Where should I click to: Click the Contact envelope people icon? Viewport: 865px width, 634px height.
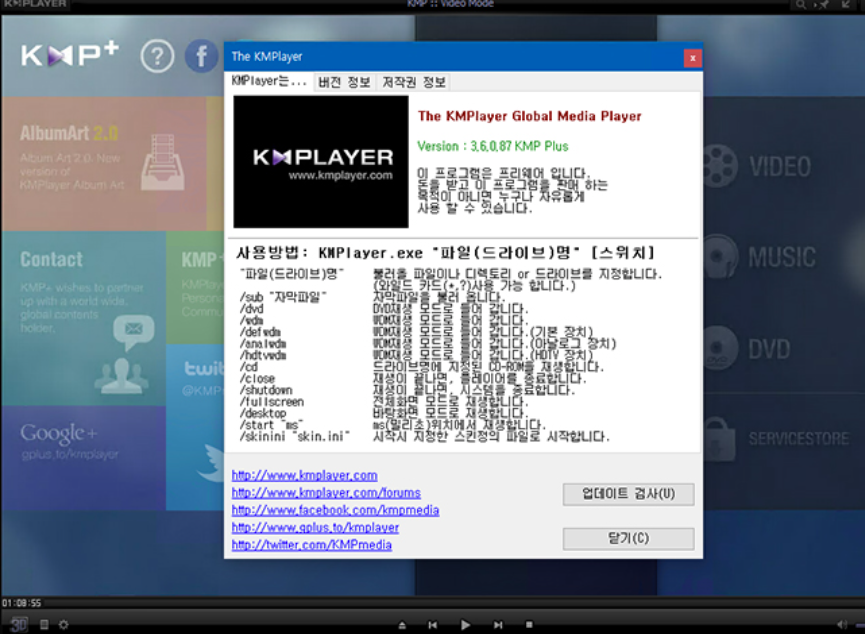(x=125, y=354)
